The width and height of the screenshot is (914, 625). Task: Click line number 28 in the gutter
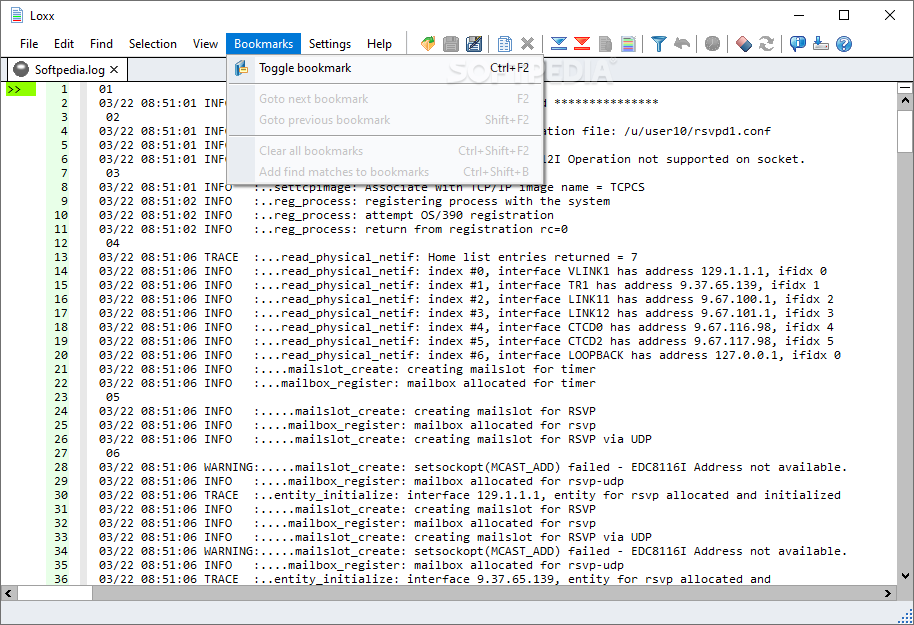pyautogui.click(x=61, y=467)
